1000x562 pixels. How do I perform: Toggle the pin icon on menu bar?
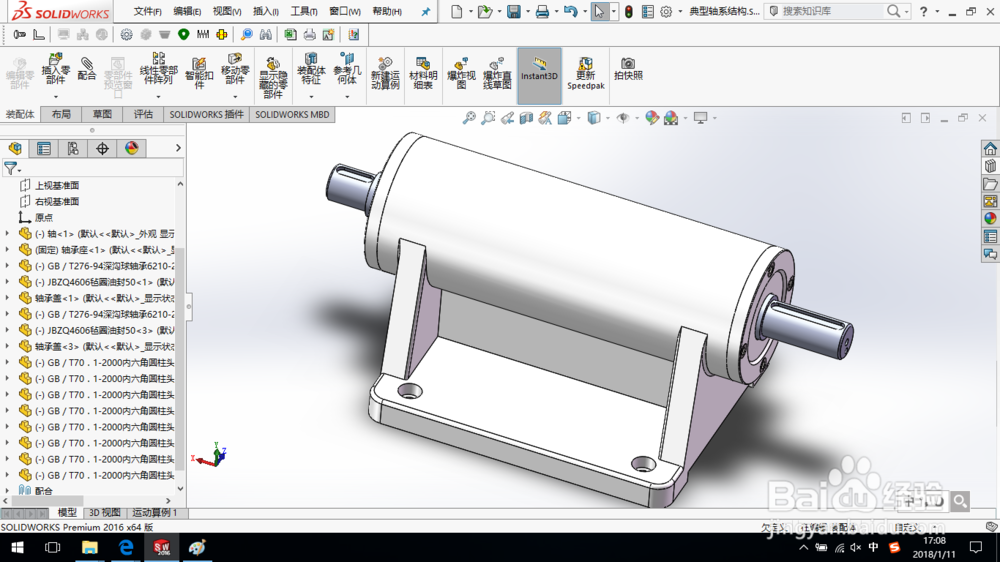coord(425,11)
